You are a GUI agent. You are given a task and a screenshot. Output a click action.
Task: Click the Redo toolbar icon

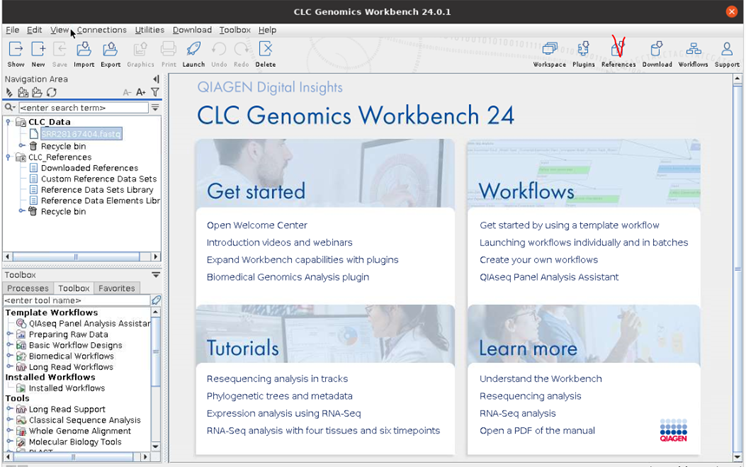pyautogui.click(x=241, y=49)
